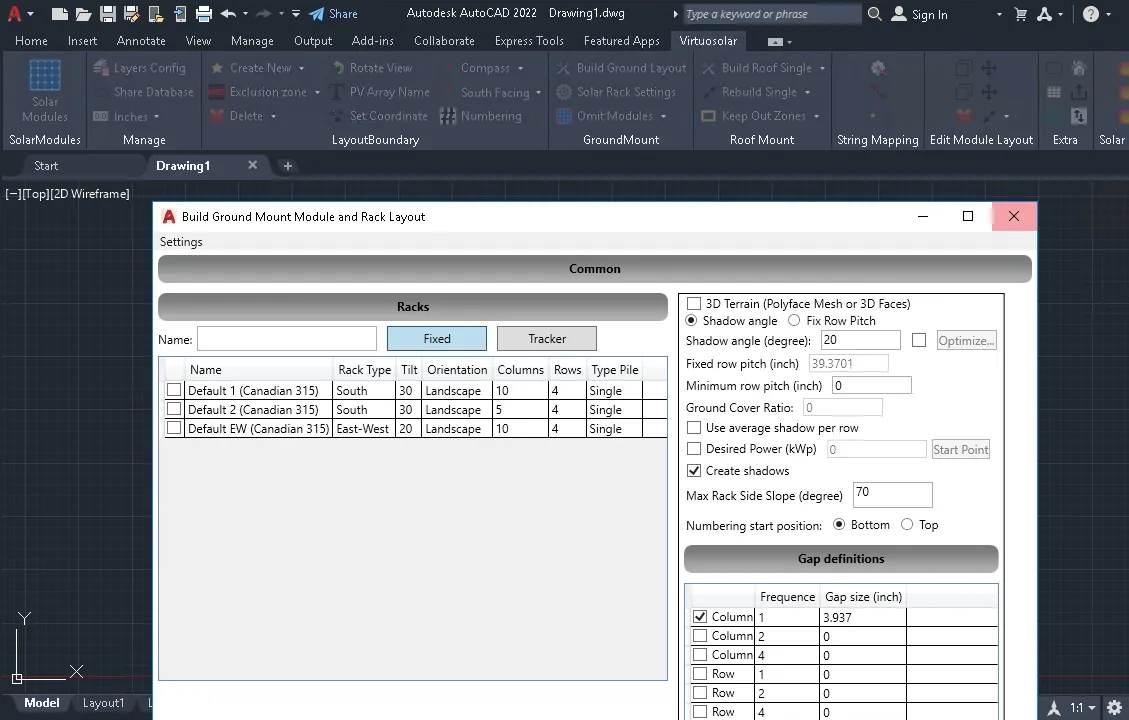Click the Share Database tool

tap(144, 92)
